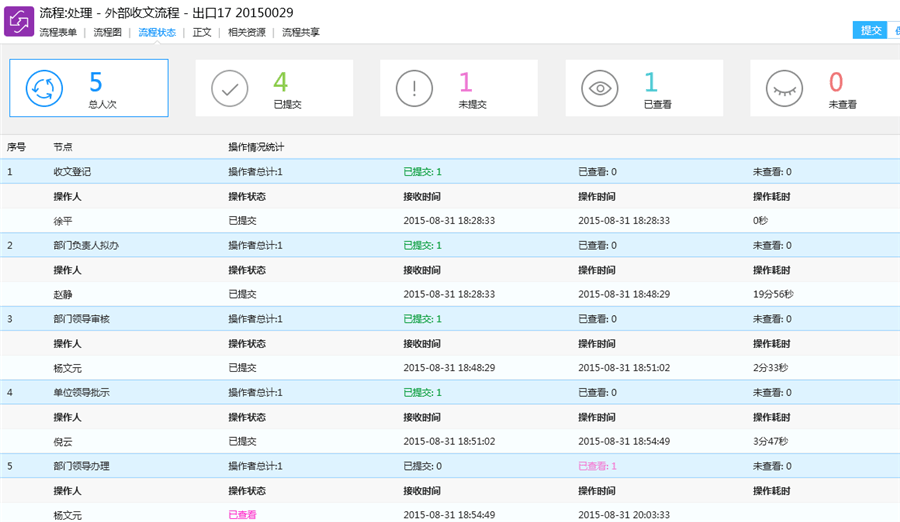This screenshot has height=522, width=900.
Task: Collapse the 收文登记 node row
Action: click(74, 172)
